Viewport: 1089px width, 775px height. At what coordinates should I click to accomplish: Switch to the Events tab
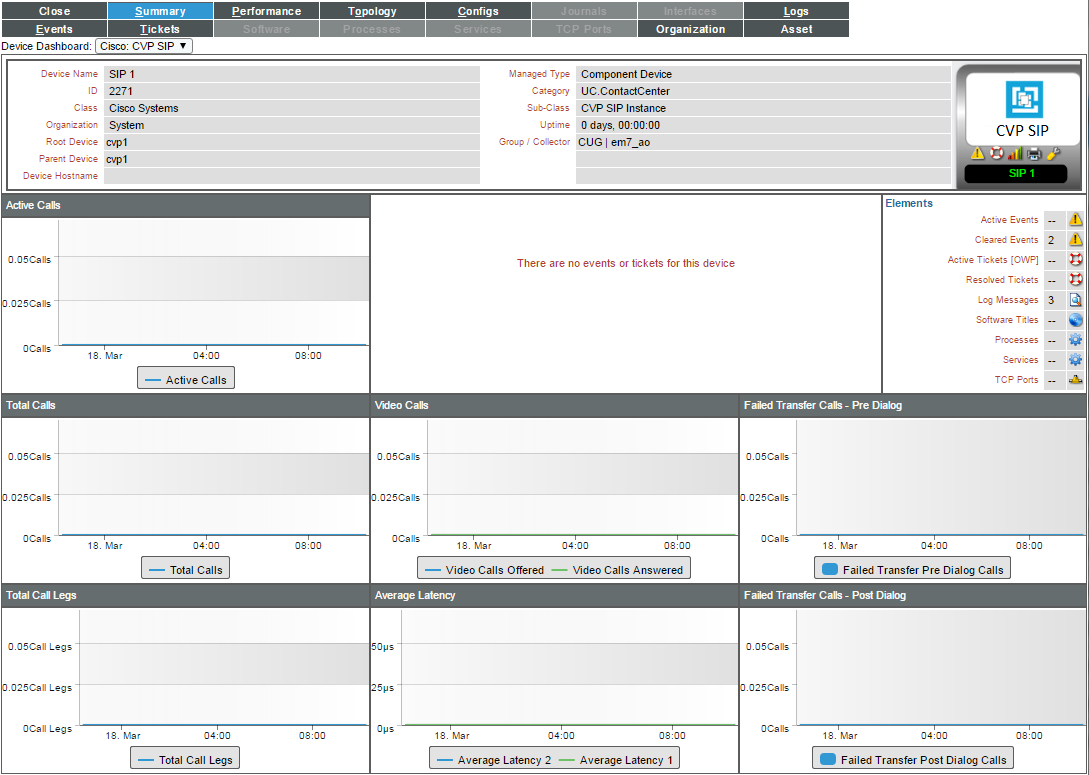pyautogui.click(x=54, y=29)
